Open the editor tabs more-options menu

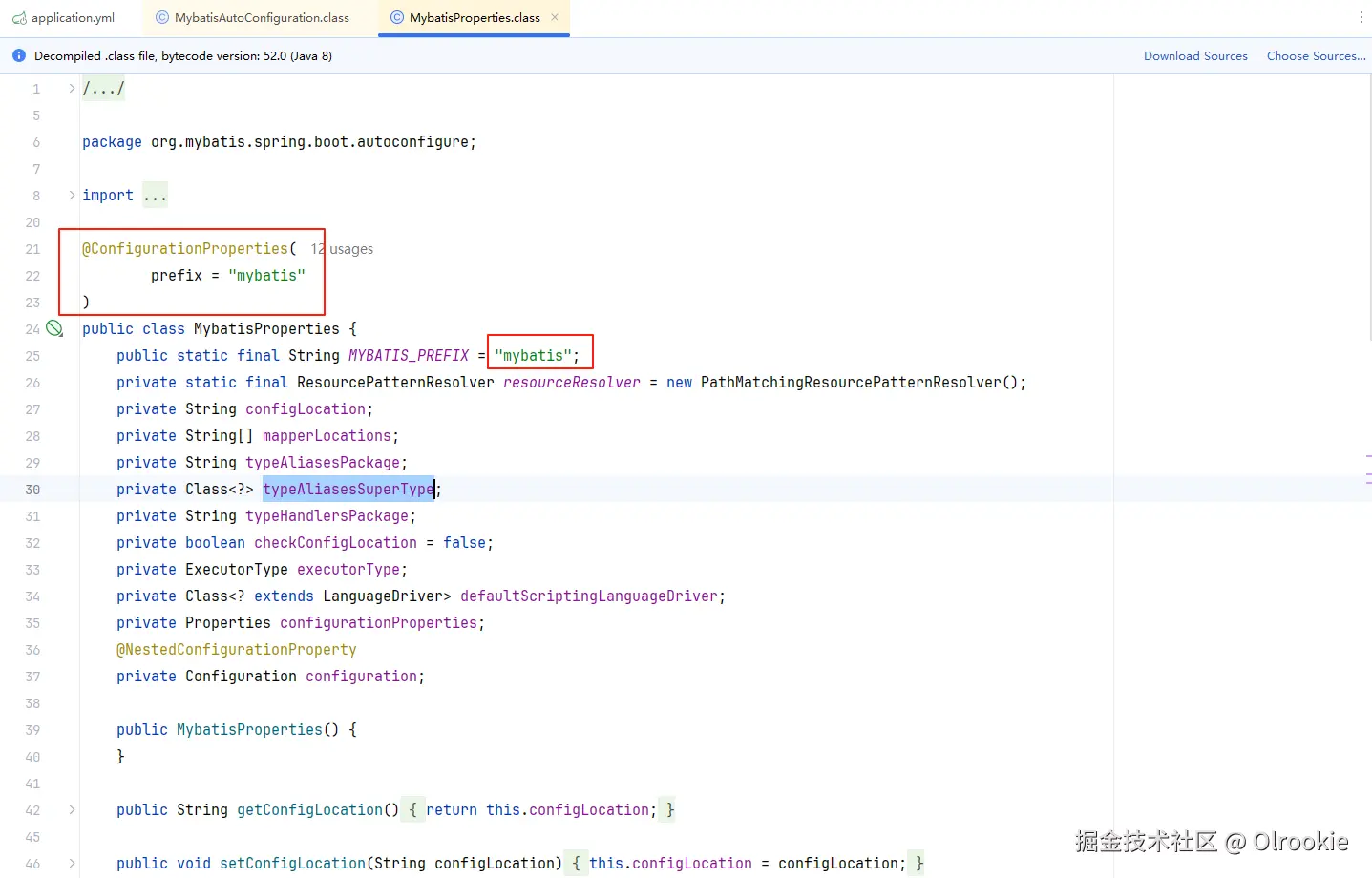click(1361, 17)
